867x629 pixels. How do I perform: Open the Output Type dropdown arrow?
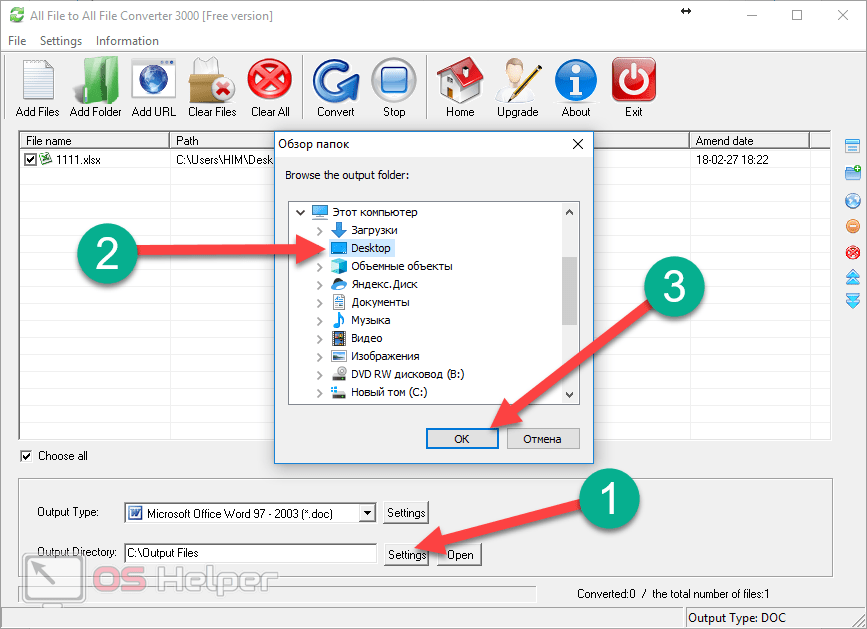[x=367, y=513]
